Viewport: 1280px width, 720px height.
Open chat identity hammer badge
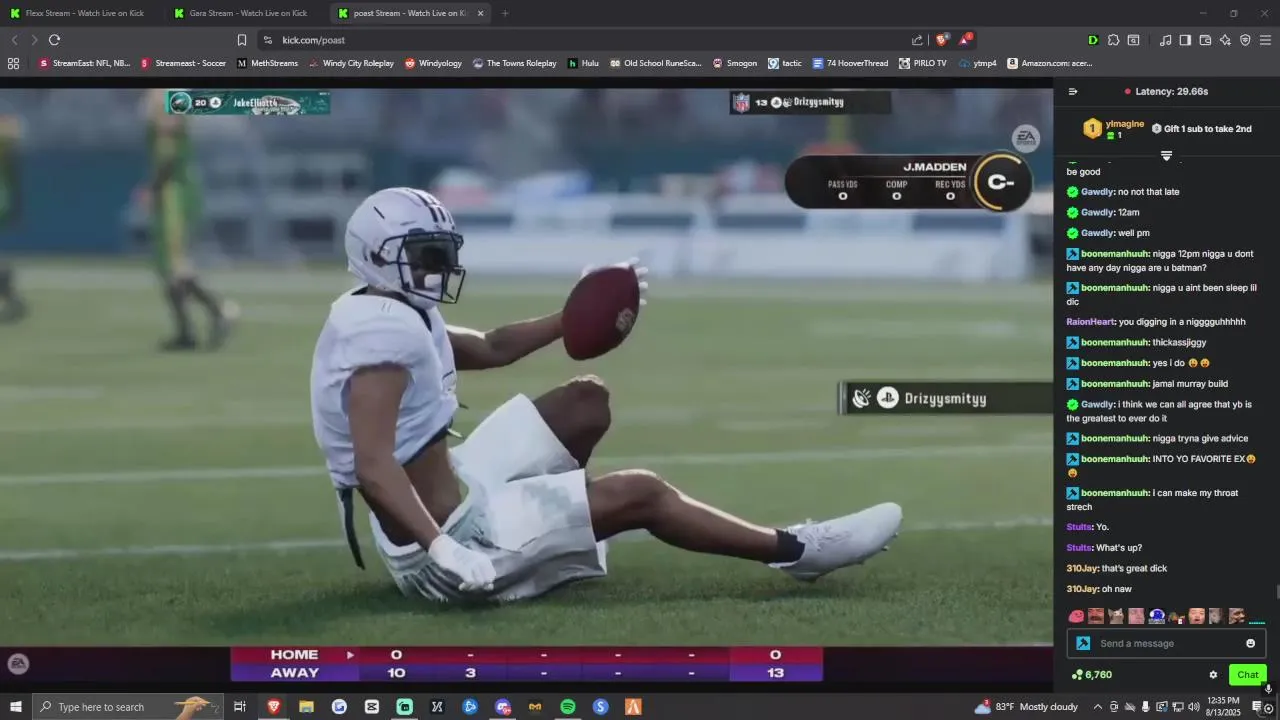point(1083,643)
